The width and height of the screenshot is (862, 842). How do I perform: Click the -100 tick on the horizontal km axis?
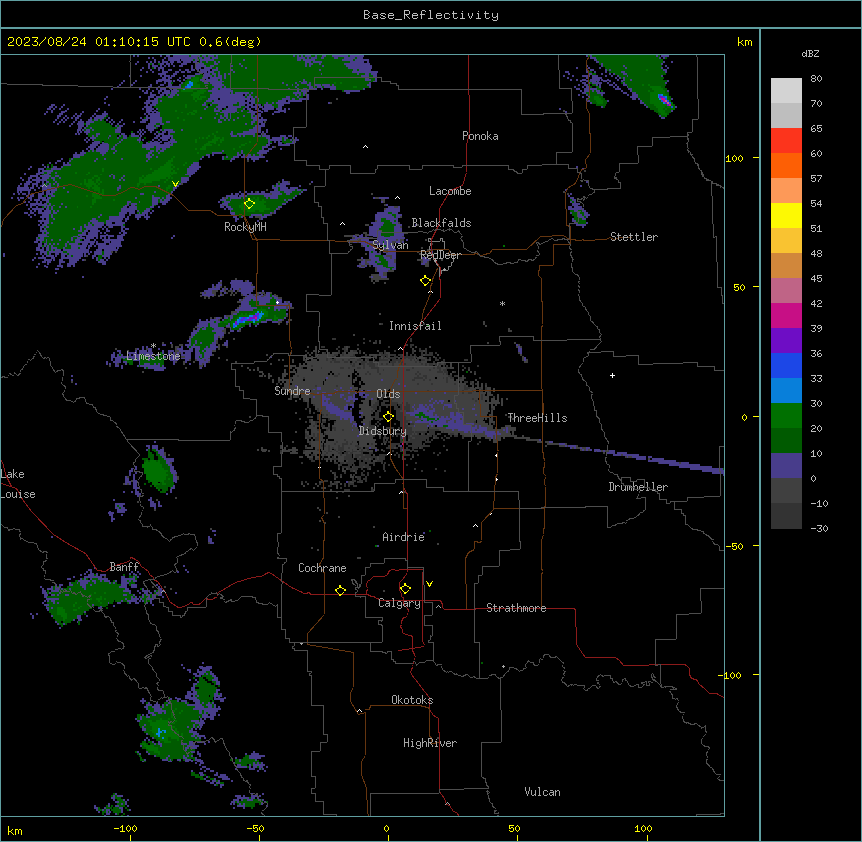tap(125, 828)
